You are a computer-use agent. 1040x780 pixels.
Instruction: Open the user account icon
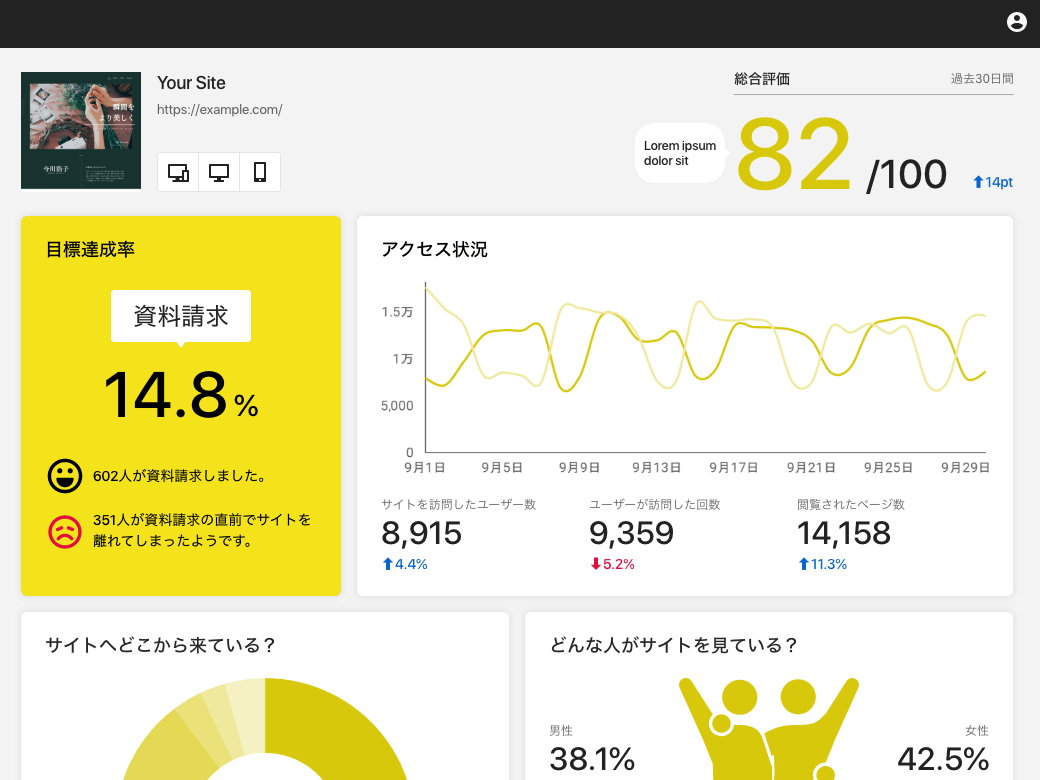[x=1016, y=22]
